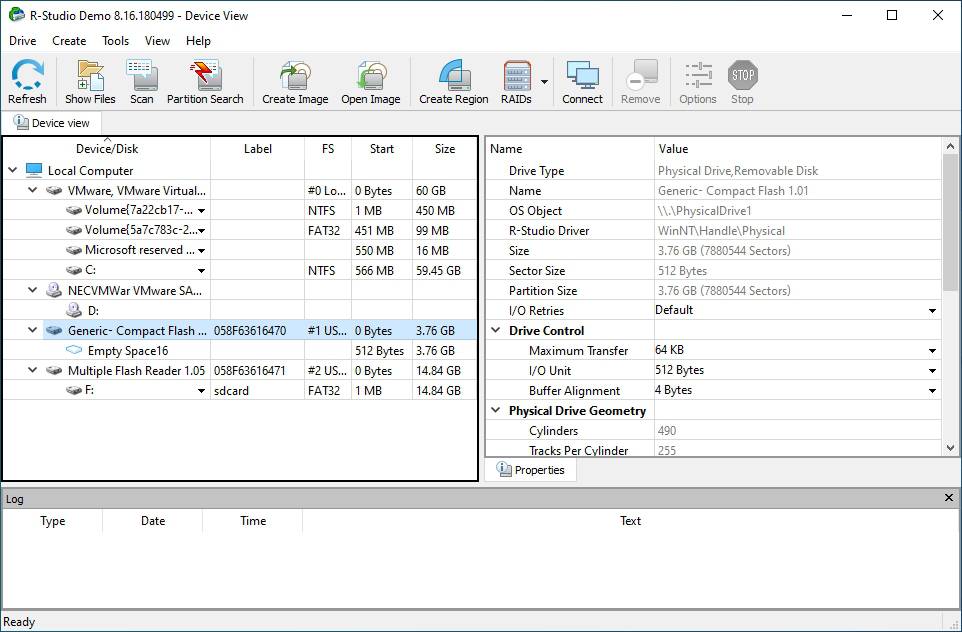Click the Remove toolbar icon
This screenshot has height=632, width=962.
point(641,75)
